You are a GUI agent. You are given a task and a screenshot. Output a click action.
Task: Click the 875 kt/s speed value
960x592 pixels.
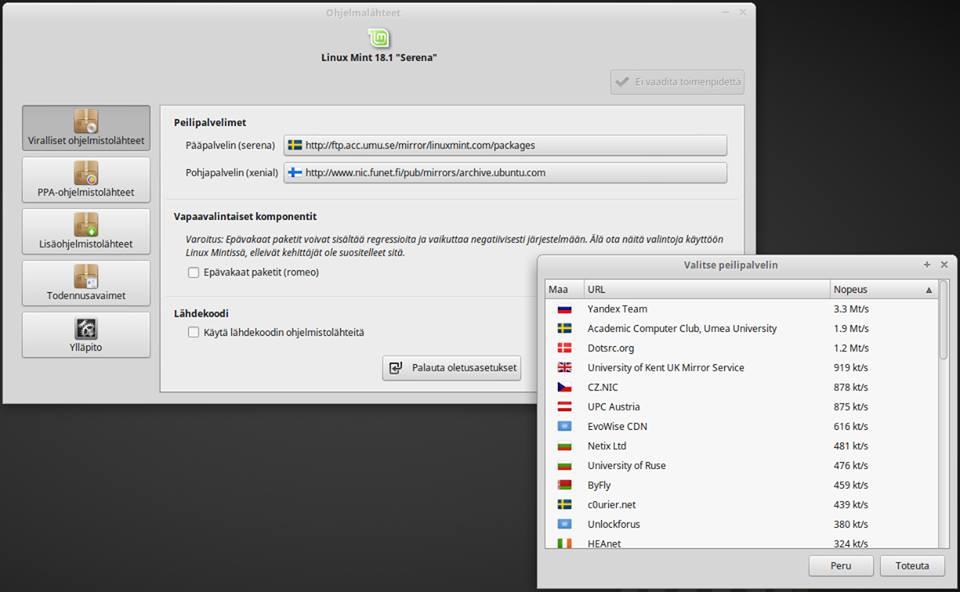tap(850, 407)
